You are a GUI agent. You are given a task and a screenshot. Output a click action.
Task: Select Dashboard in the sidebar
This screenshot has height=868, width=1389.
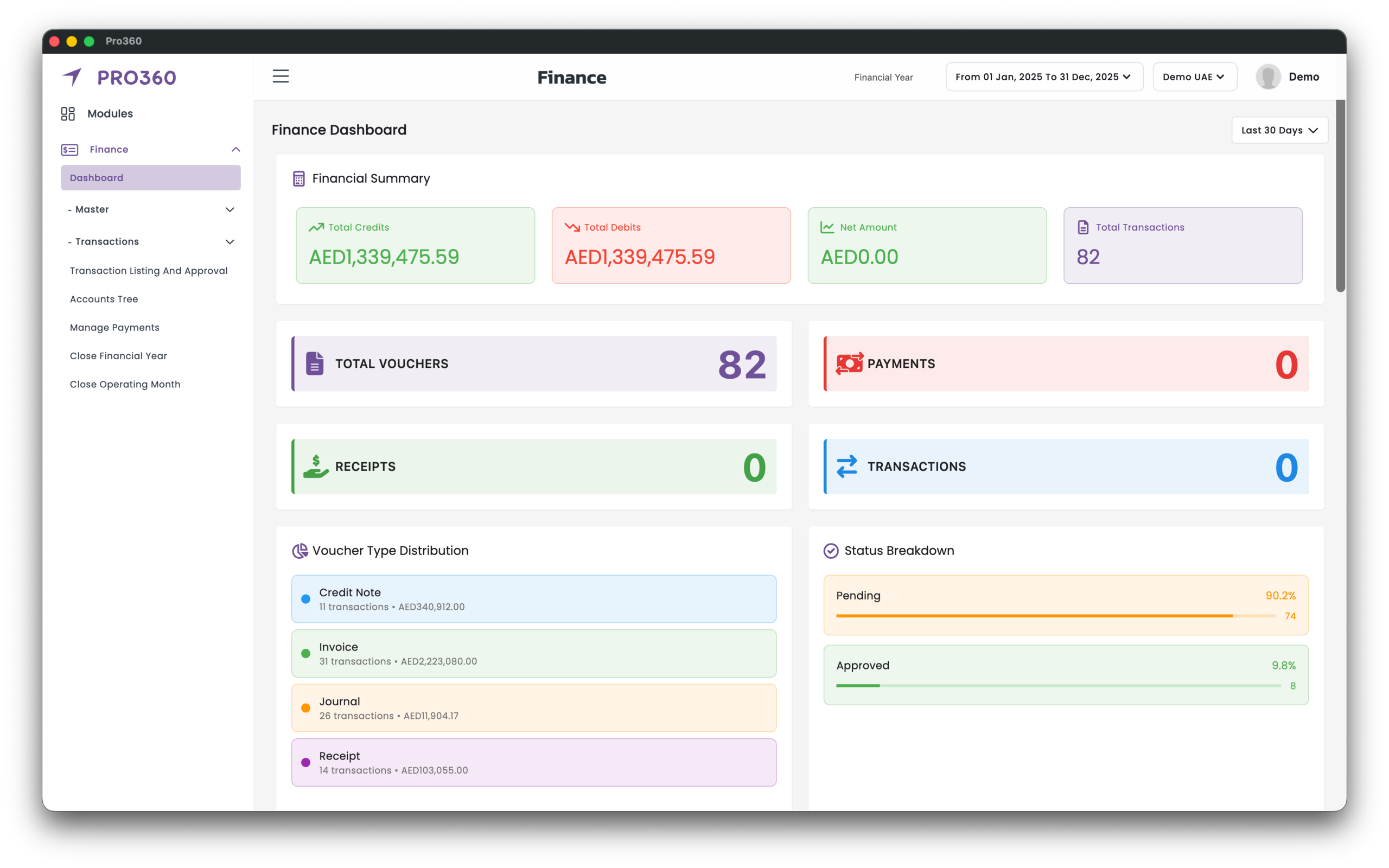click(x=151, y=178)
